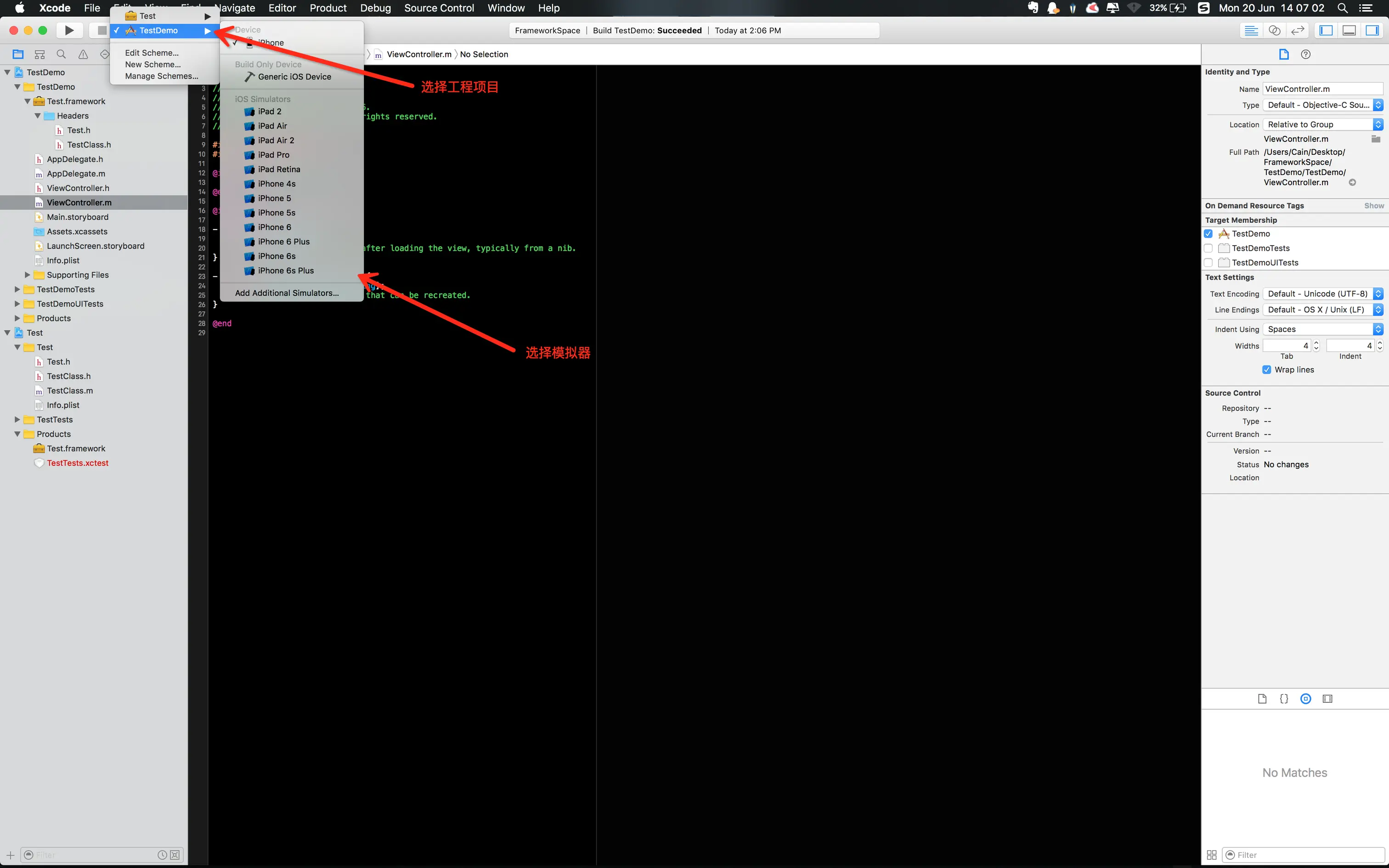This screenshot has width=1389, height=868.
Task: Toggle the Debug area panel
Action: pyautogui.click(x=1349, y=30)
